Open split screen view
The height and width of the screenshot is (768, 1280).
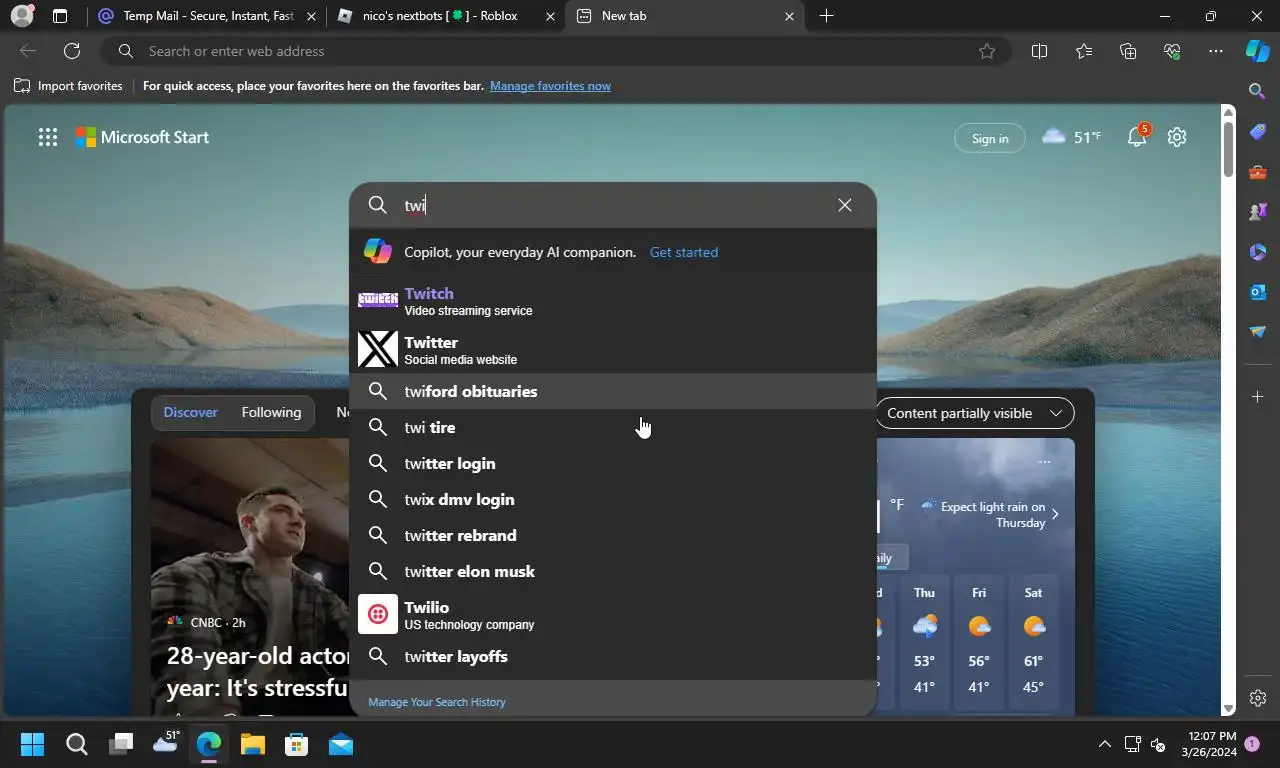pos(1039,51)
